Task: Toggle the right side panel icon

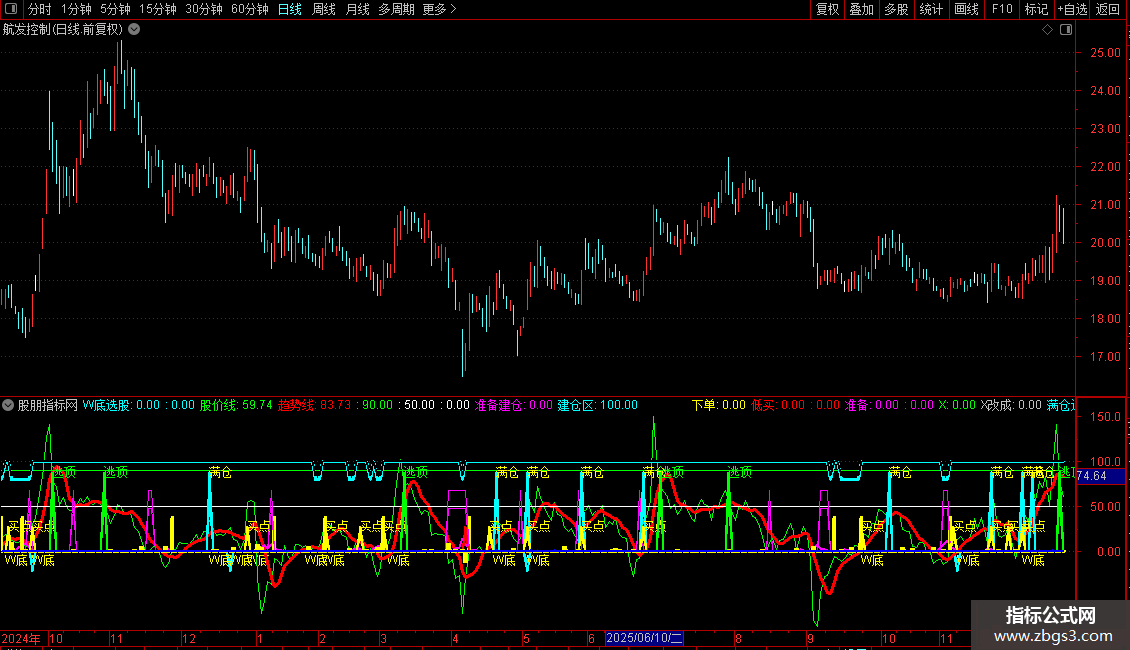Action: (1066, 29)
